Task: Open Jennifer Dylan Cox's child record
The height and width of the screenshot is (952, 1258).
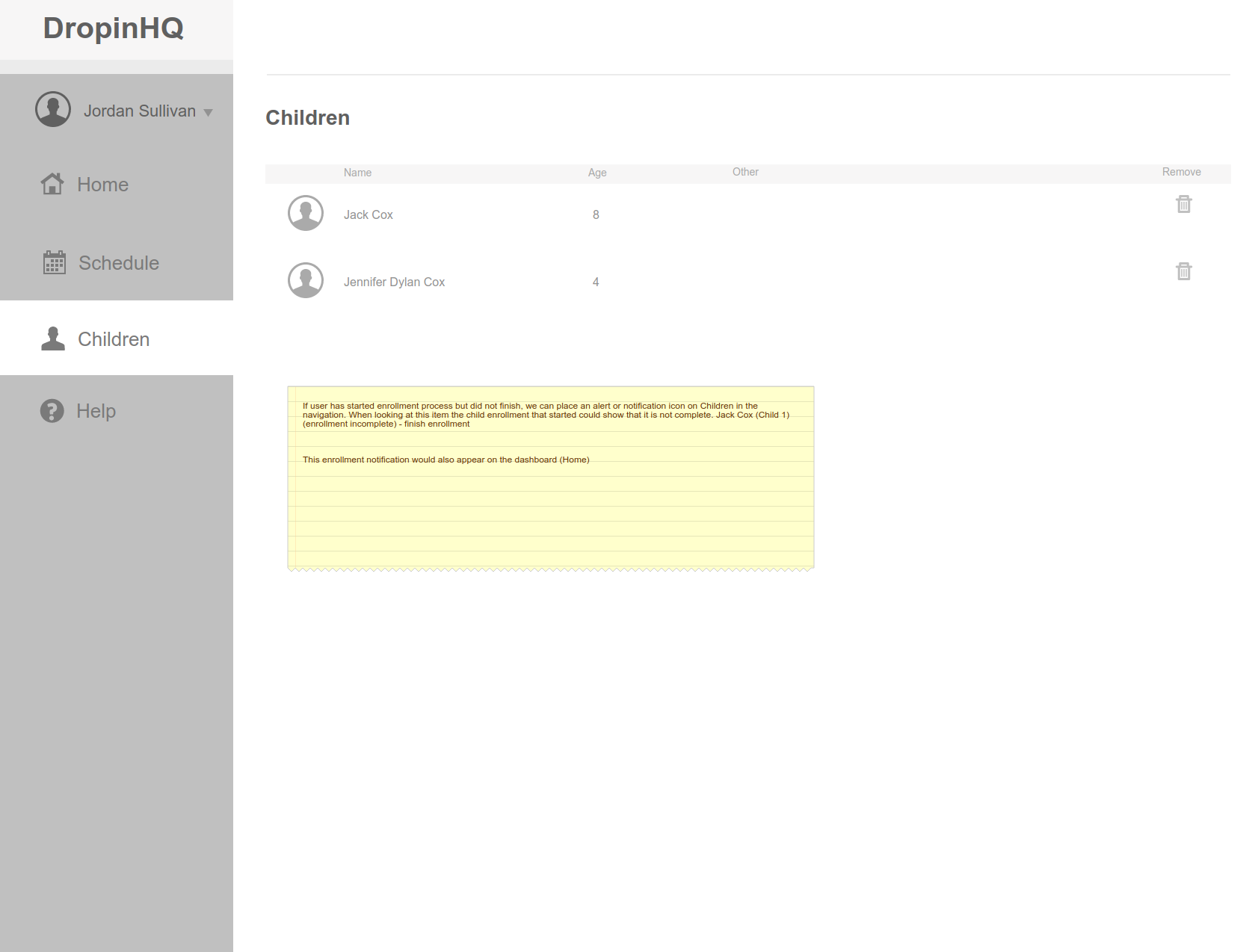Action: [x=394, y=282]
